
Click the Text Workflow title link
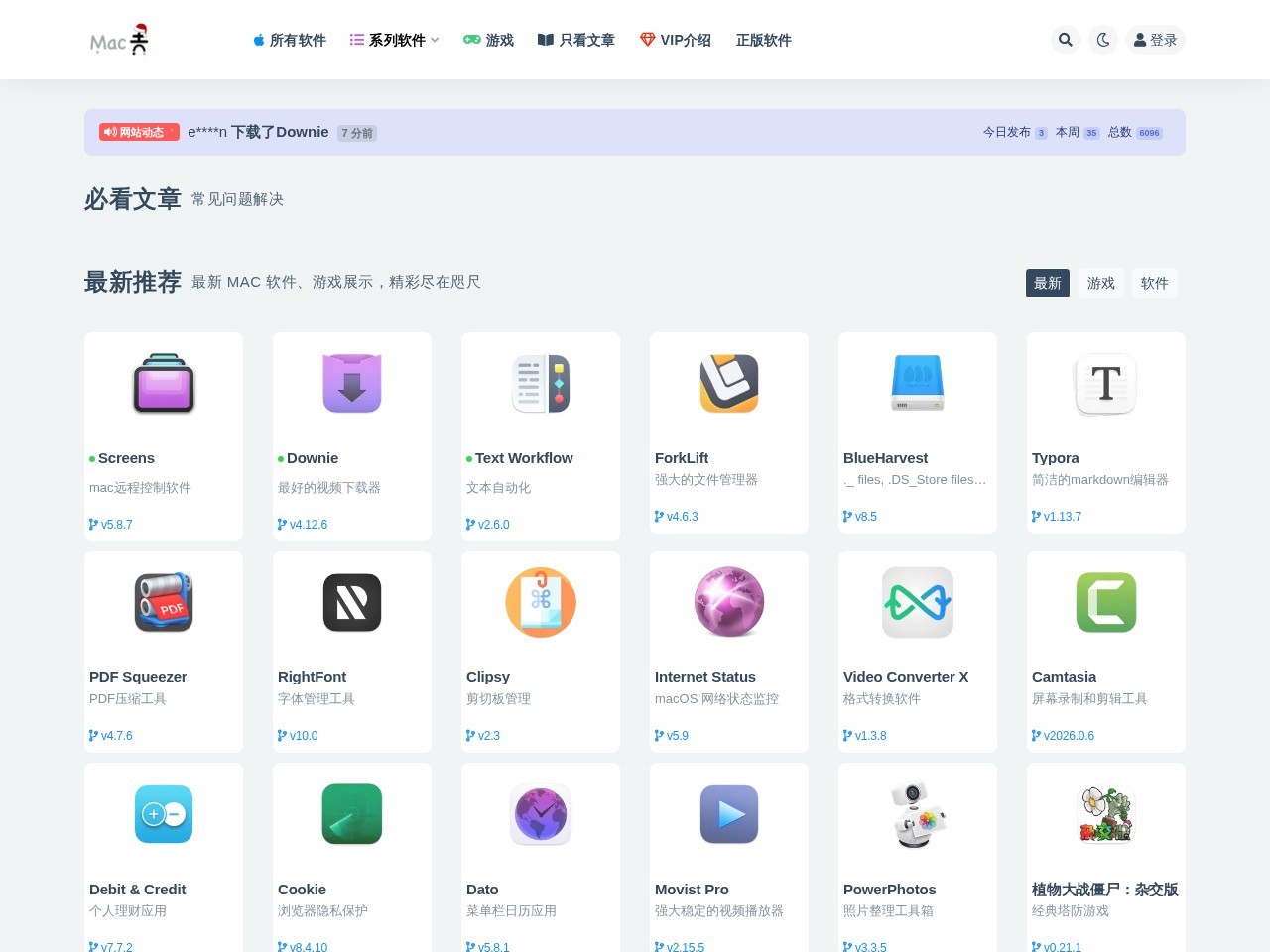pos(524,458)
